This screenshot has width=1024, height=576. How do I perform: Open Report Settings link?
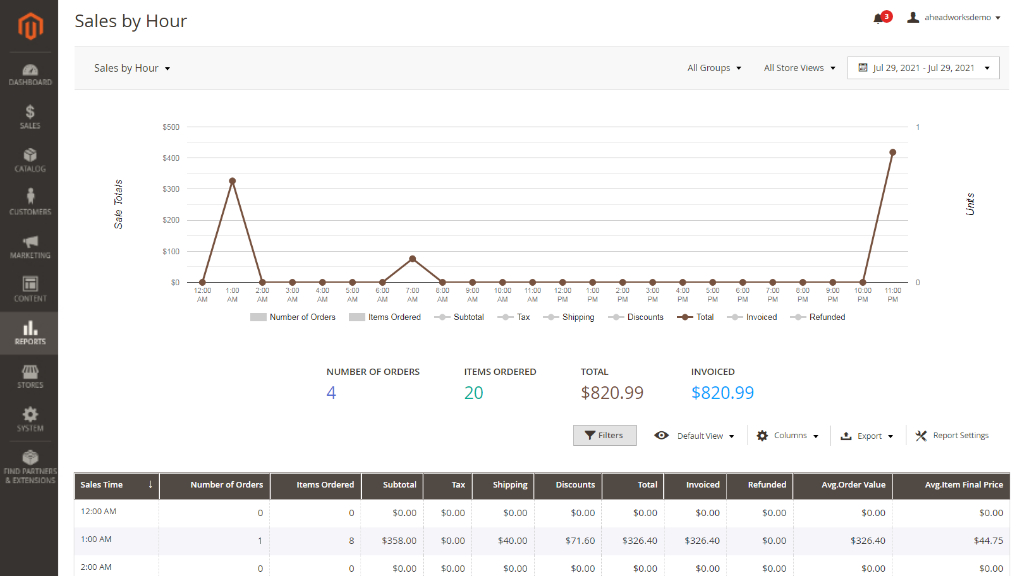point(952,436)
